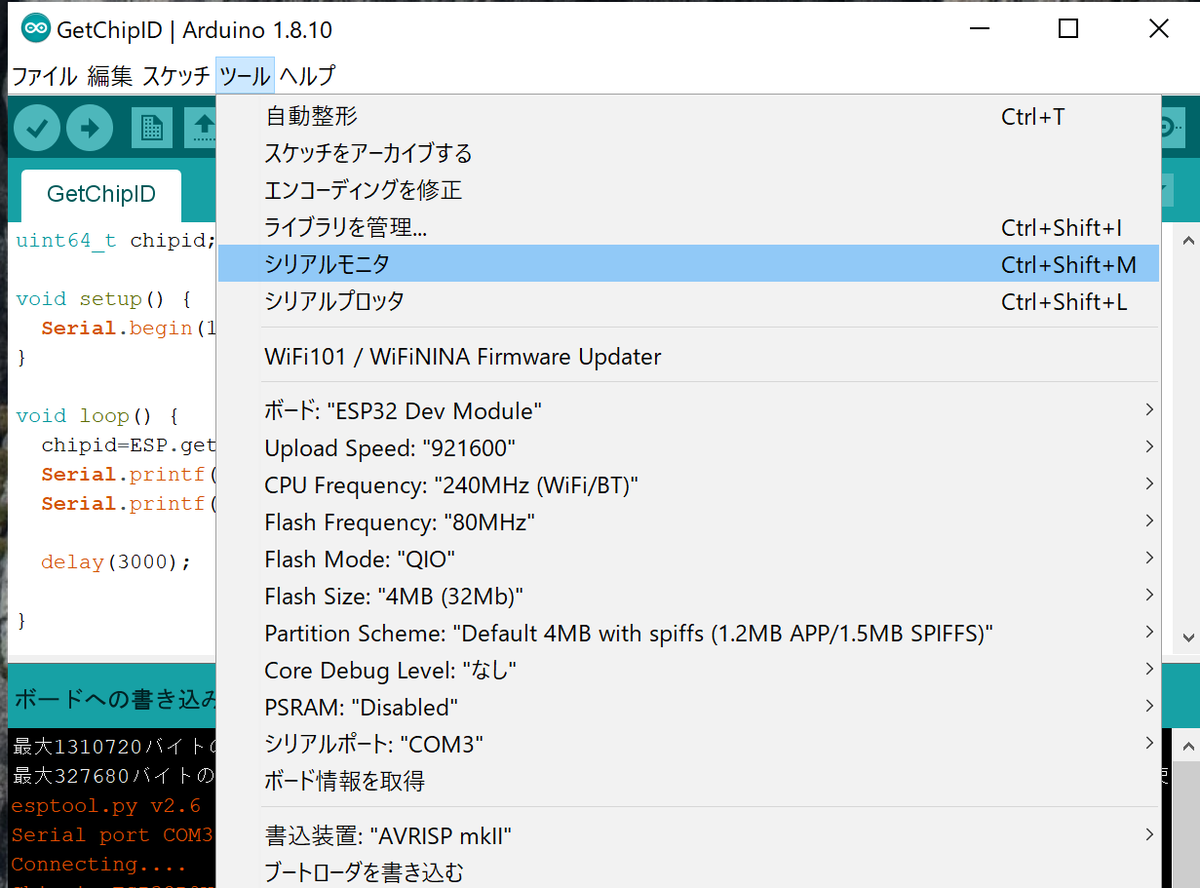This screenshot has width=1200, height=888.
Task: Open シリアルモニタ from menu
Action: coord(688,264)
